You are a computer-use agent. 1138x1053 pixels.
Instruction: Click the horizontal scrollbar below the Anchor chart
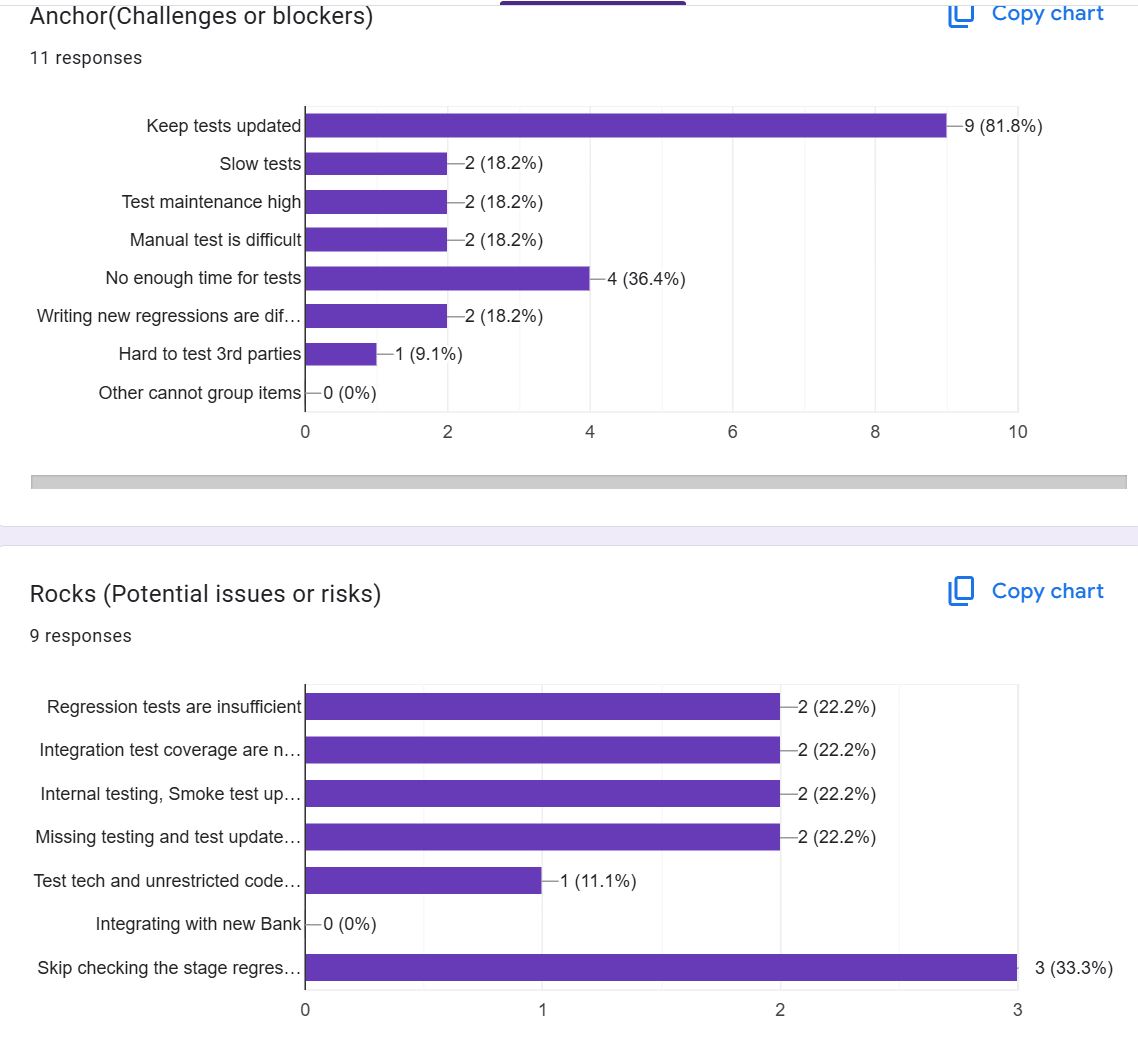(578, 482)
